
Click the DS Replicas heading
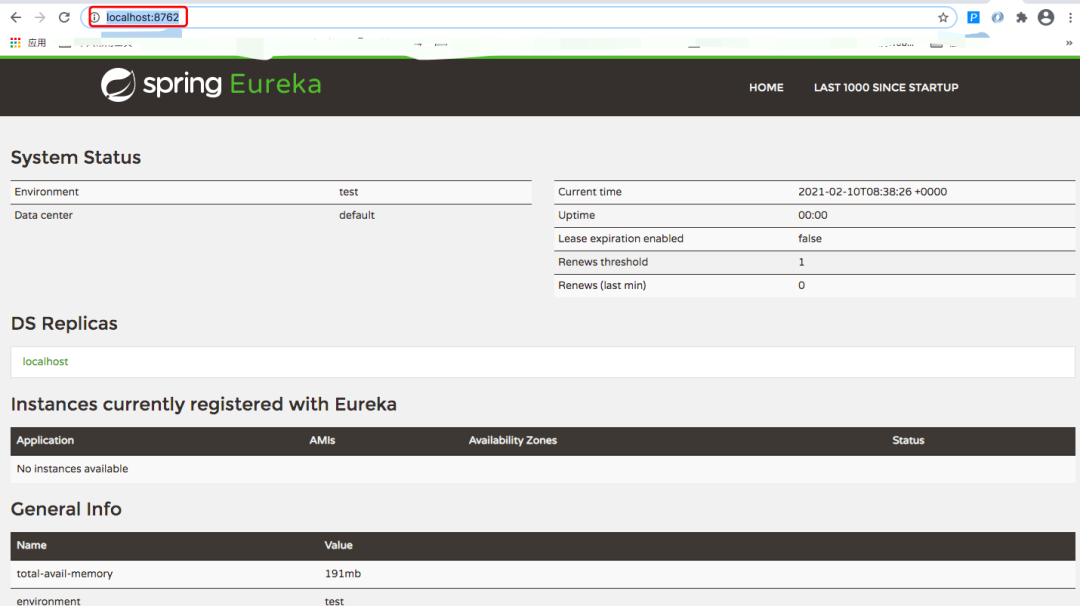coord(64,324)
